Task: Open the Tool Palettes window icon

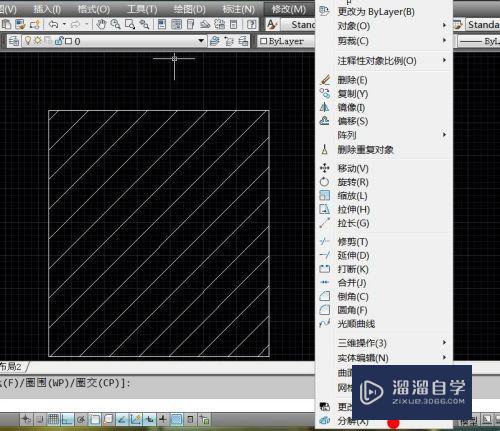Action: point(191,24)
